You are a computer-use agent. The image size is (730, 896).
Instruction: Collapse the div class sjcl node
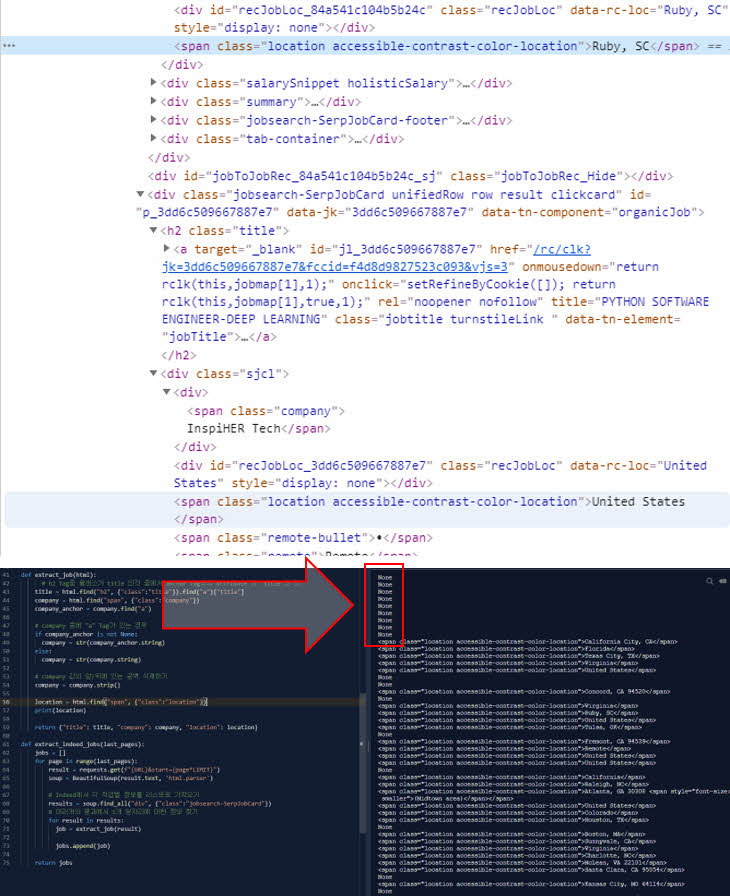click(153, 373)
